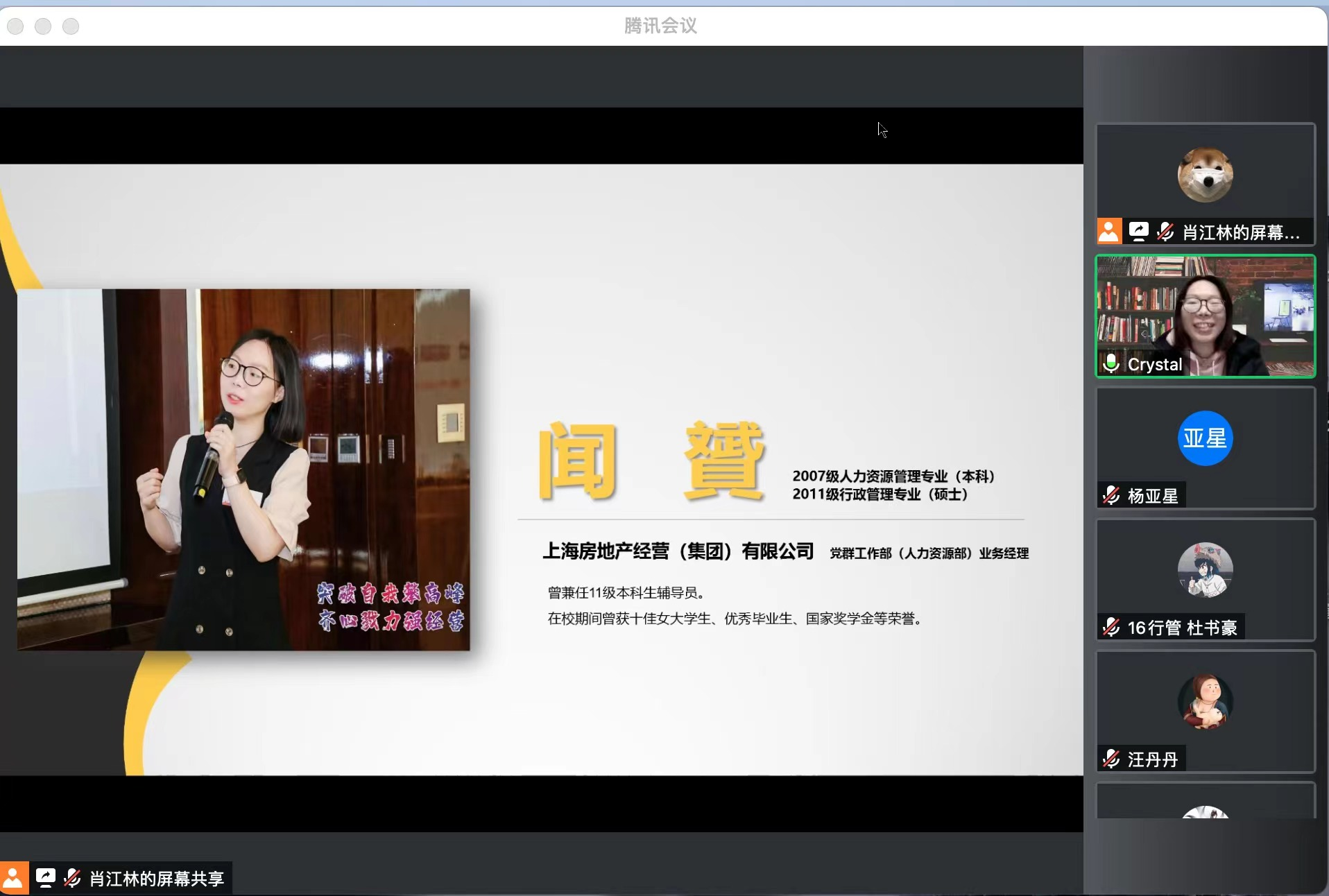Click the 2011级行政管理专业（硕士） line

(x=880, y=494)
